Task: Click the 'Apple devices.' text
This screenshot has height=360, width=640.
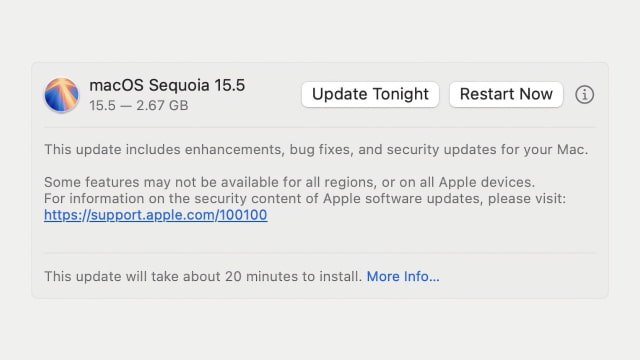Action: [x=487, y=182]
